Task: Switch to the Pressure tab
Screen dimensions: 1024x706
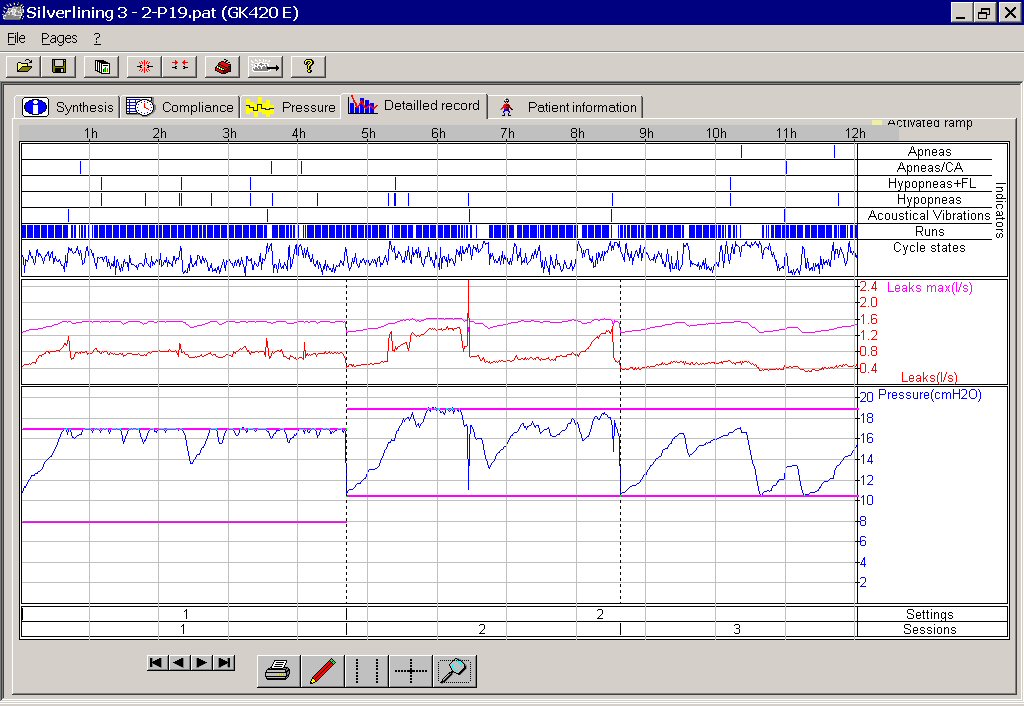Action: 291,107
